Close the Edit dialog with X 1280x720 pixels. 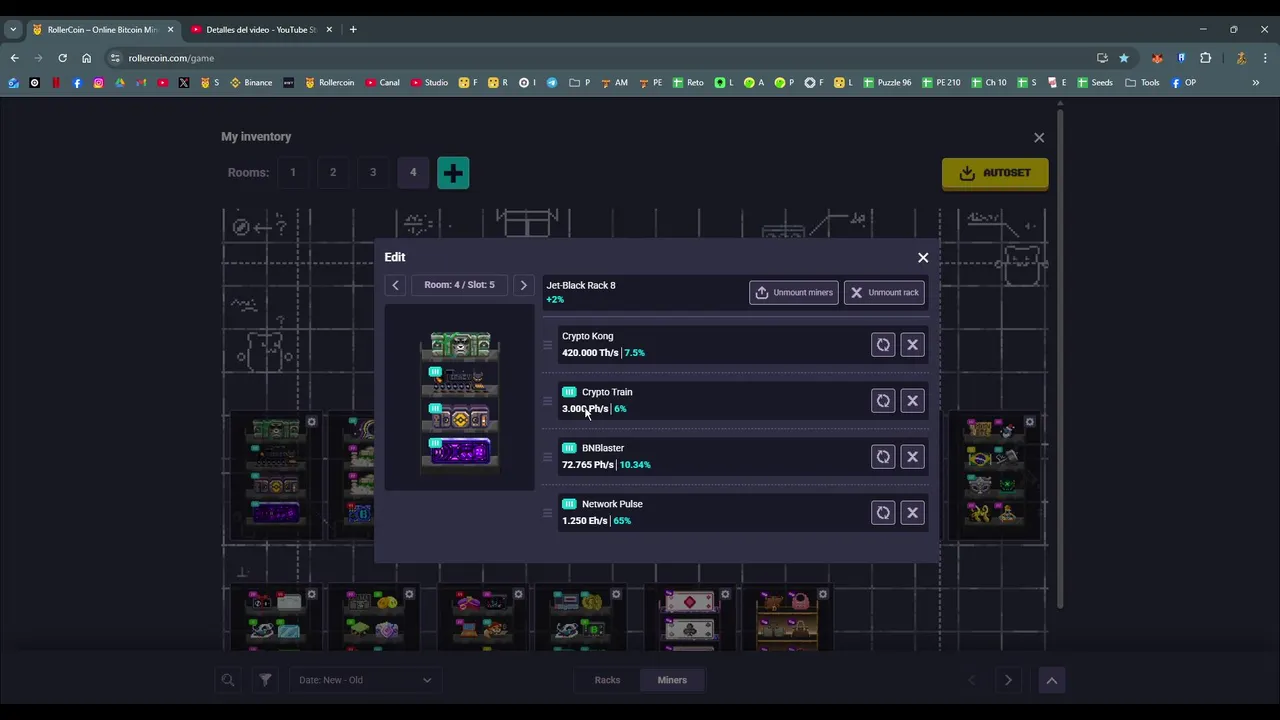coord(923,258)
